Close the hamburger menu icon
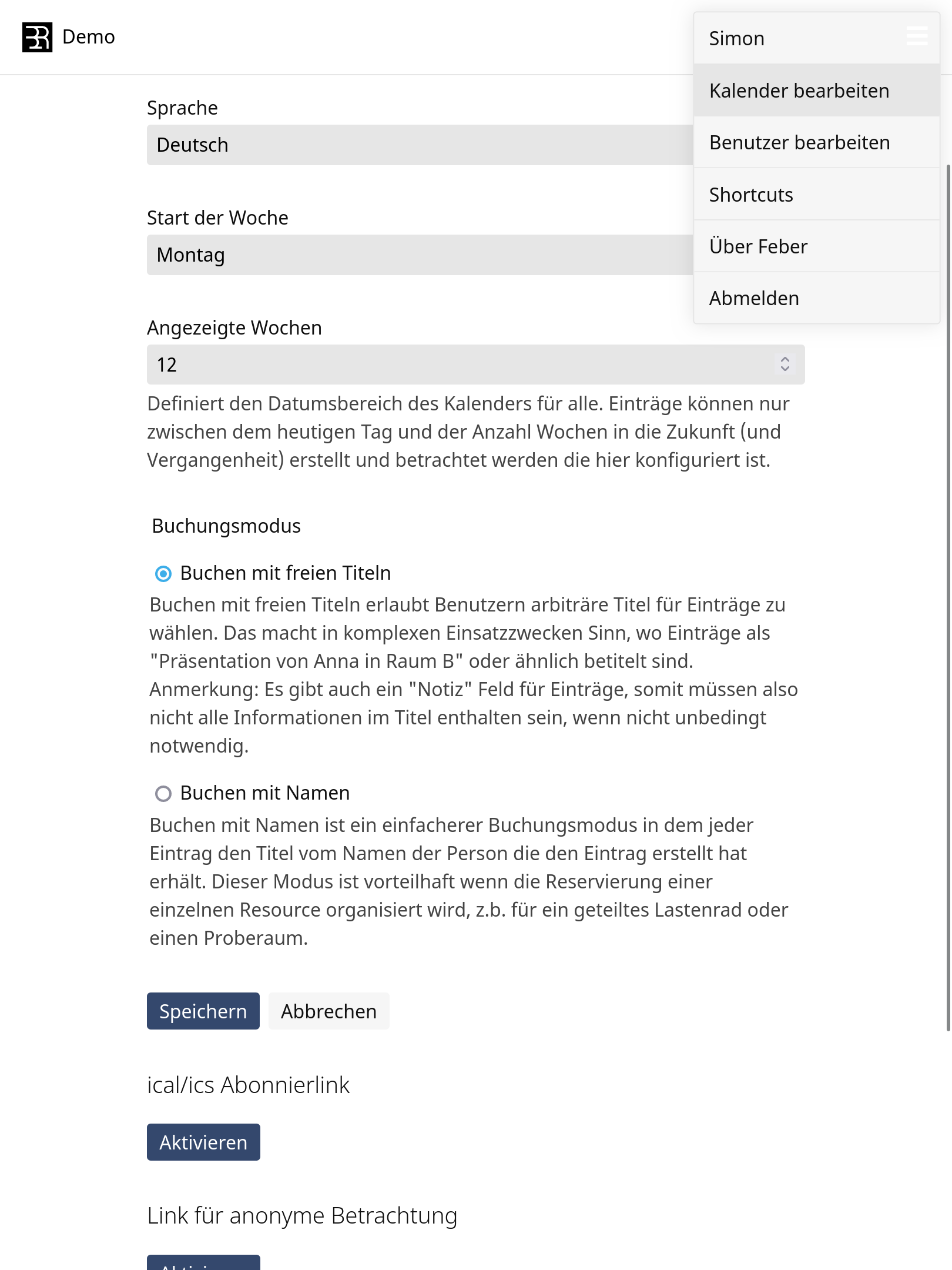 917,36
